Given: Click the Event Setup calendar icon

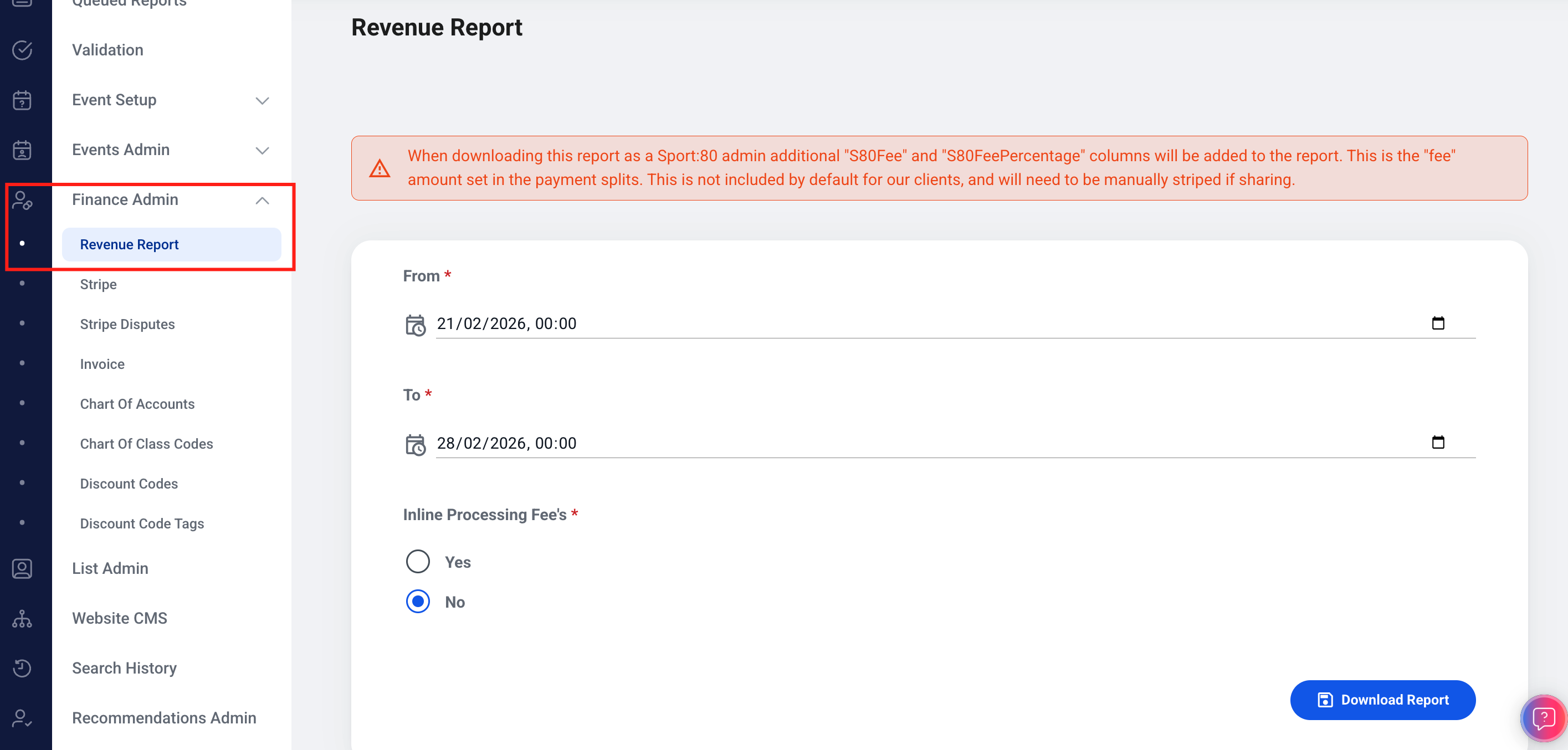Looking at the screenshot, I should tap(22, 100).
